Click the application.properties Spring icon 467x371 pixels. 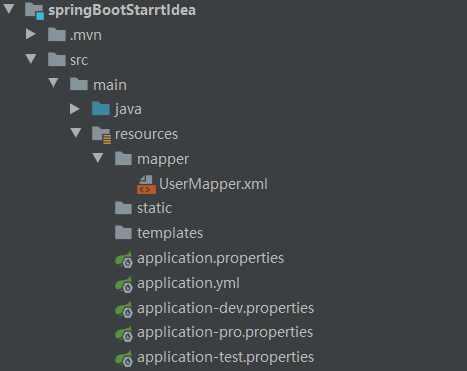[x=124, y=259]
